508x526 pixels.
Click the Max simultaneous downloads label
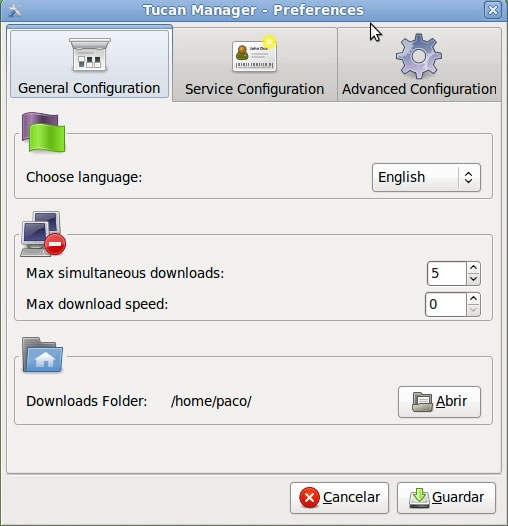click(125, 273)
